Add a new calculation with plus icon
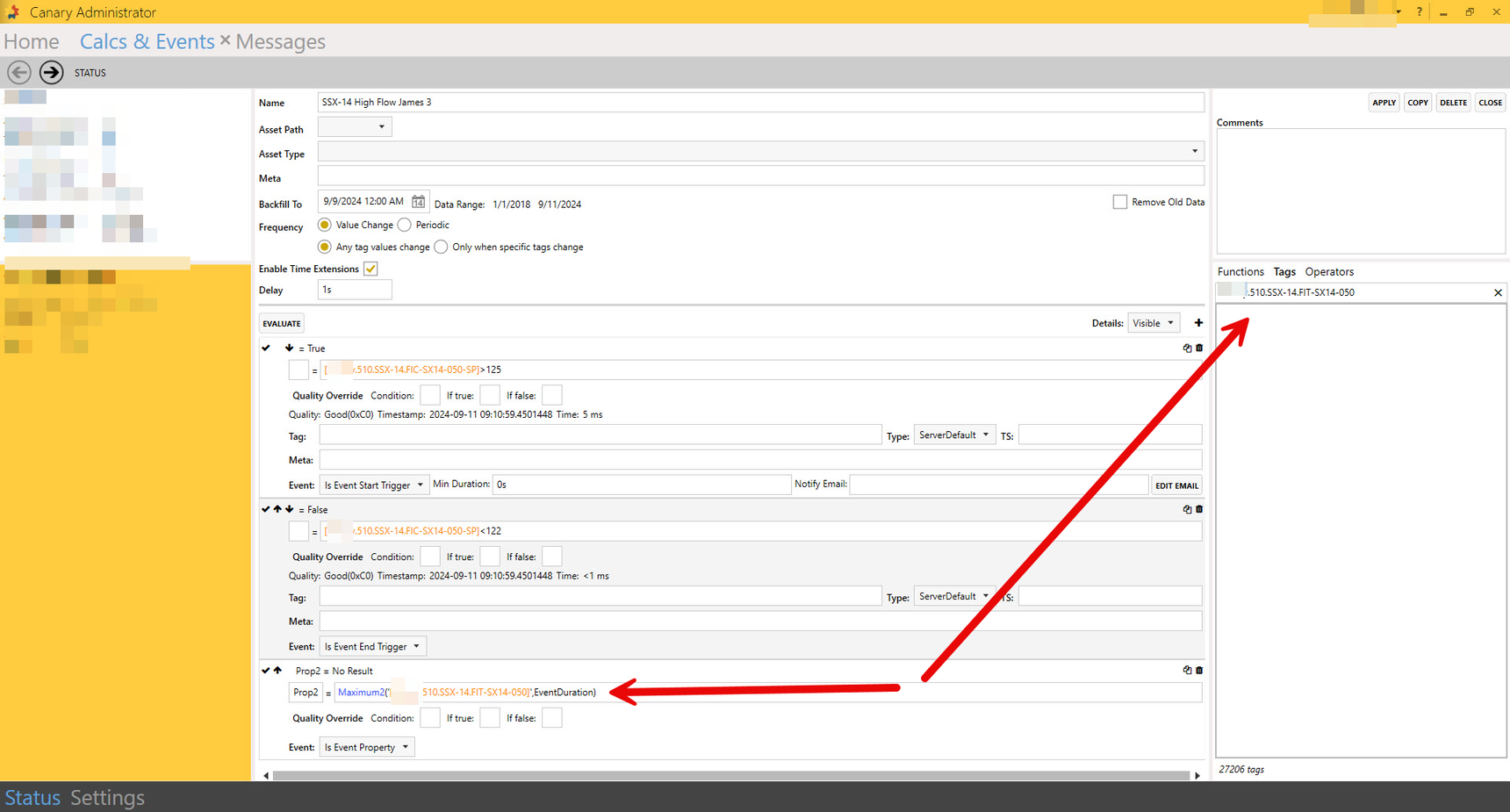The height and width of the screenshot is (812, 1510). point(1198,323)
